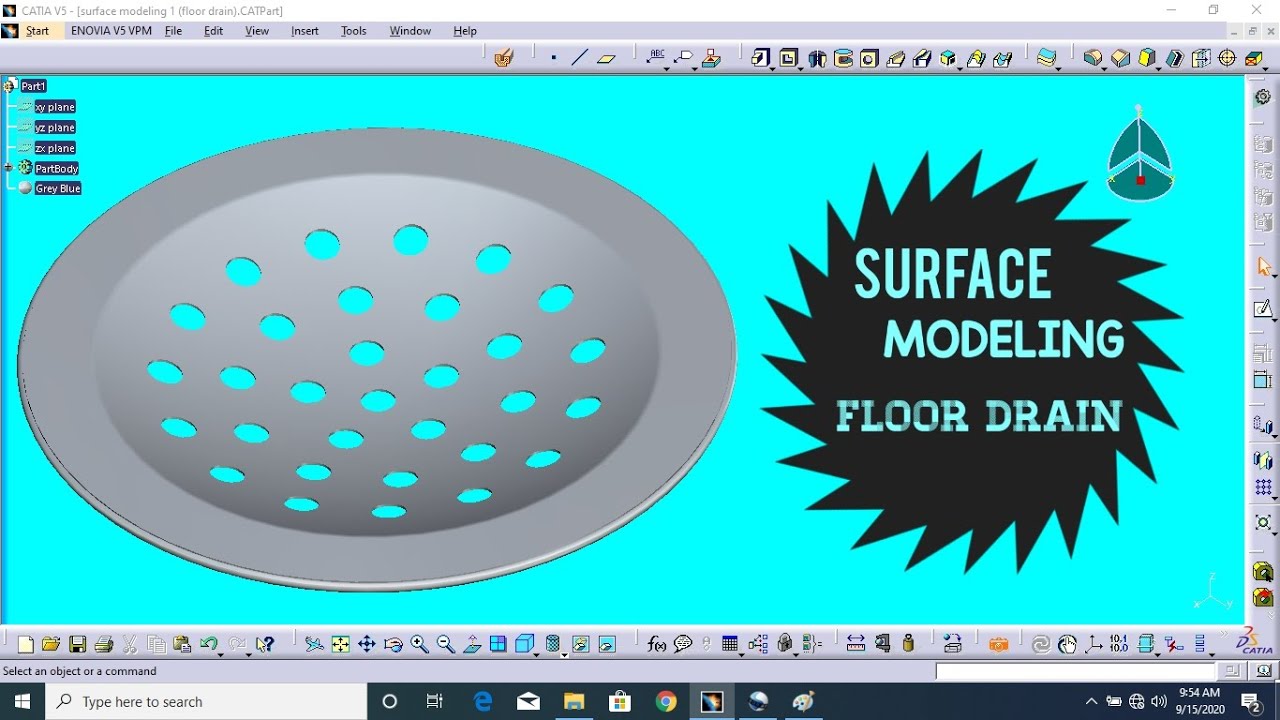
Task: Select Grey Blue material in tree
Action: 58,188
